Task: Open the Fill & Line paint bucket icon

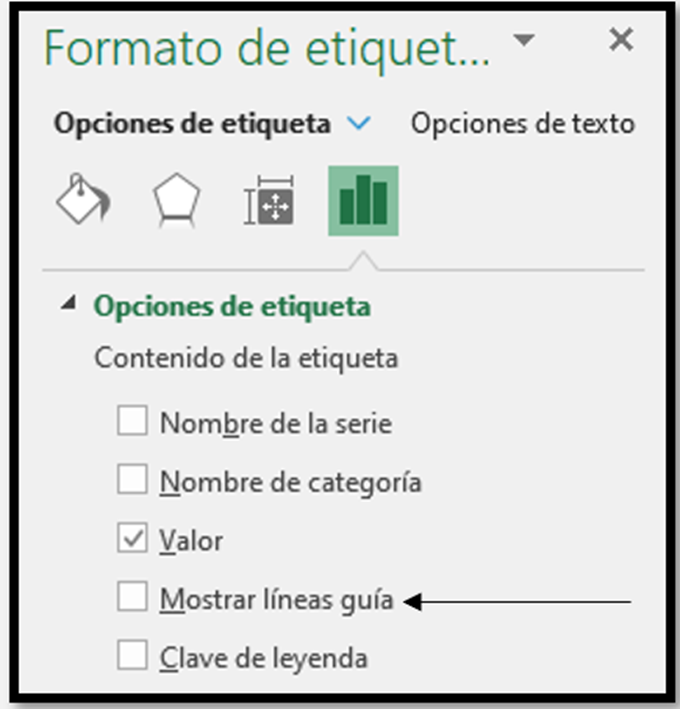Action: click(x=84, y=199)
